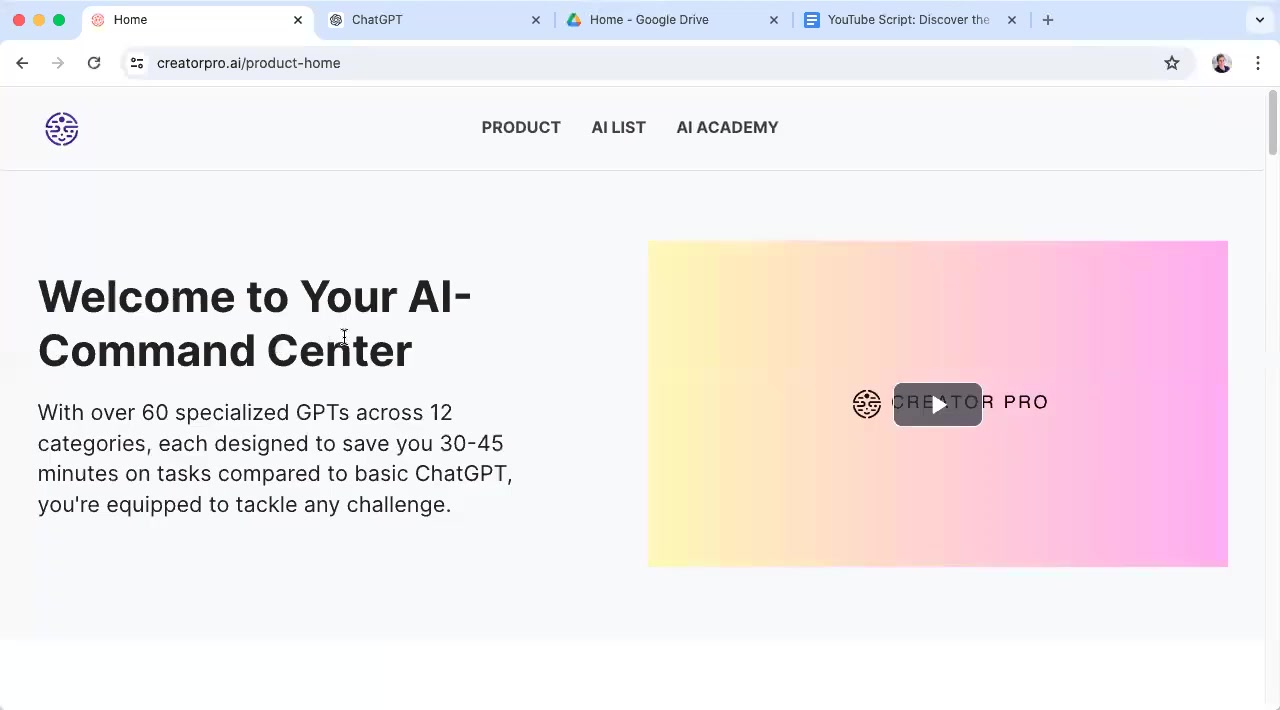The height and width of the screenshot is (710, 1280).
Task: Switch to YouTube Script document tab
Action: tap(909, 20)
